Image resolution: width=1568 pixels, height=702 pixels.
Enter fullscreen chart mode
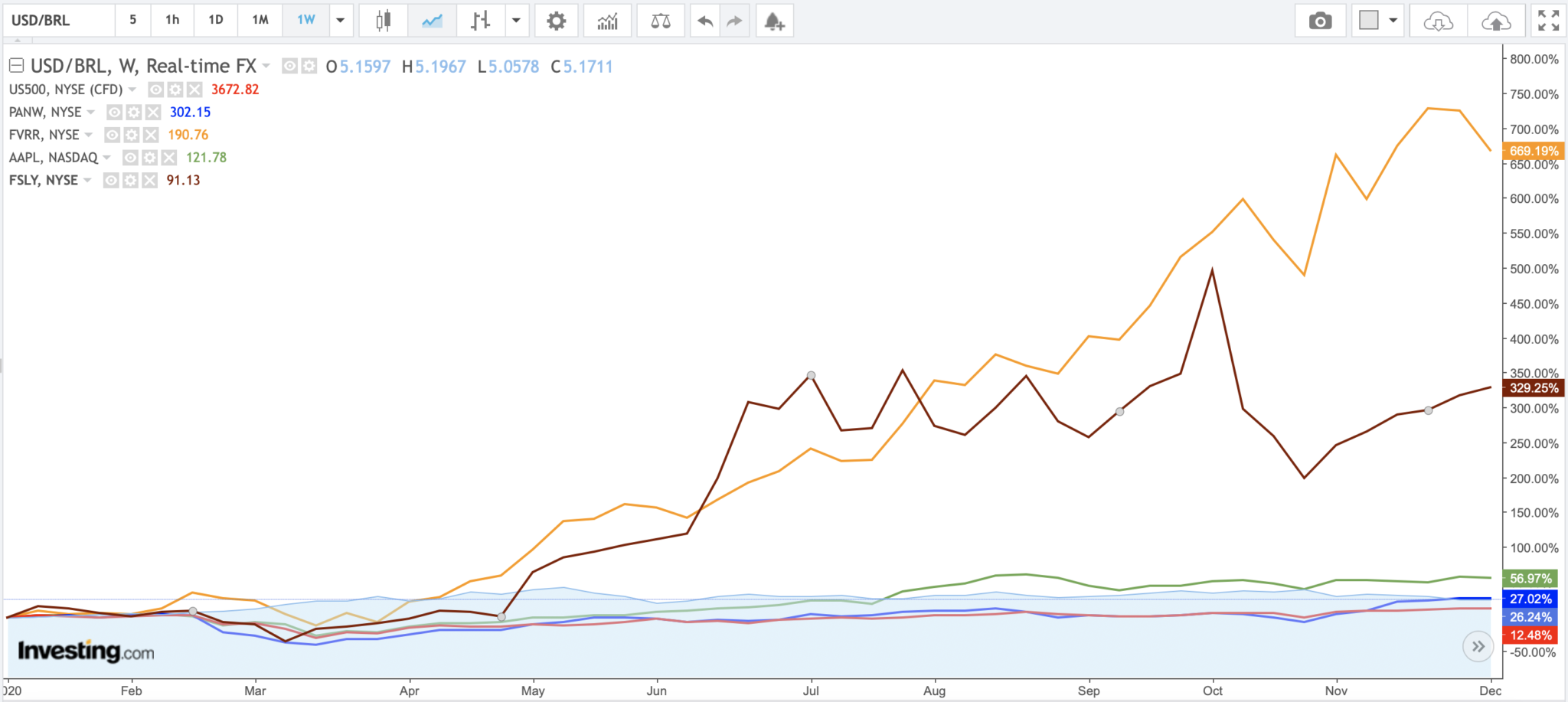[x=1548, y=21]
